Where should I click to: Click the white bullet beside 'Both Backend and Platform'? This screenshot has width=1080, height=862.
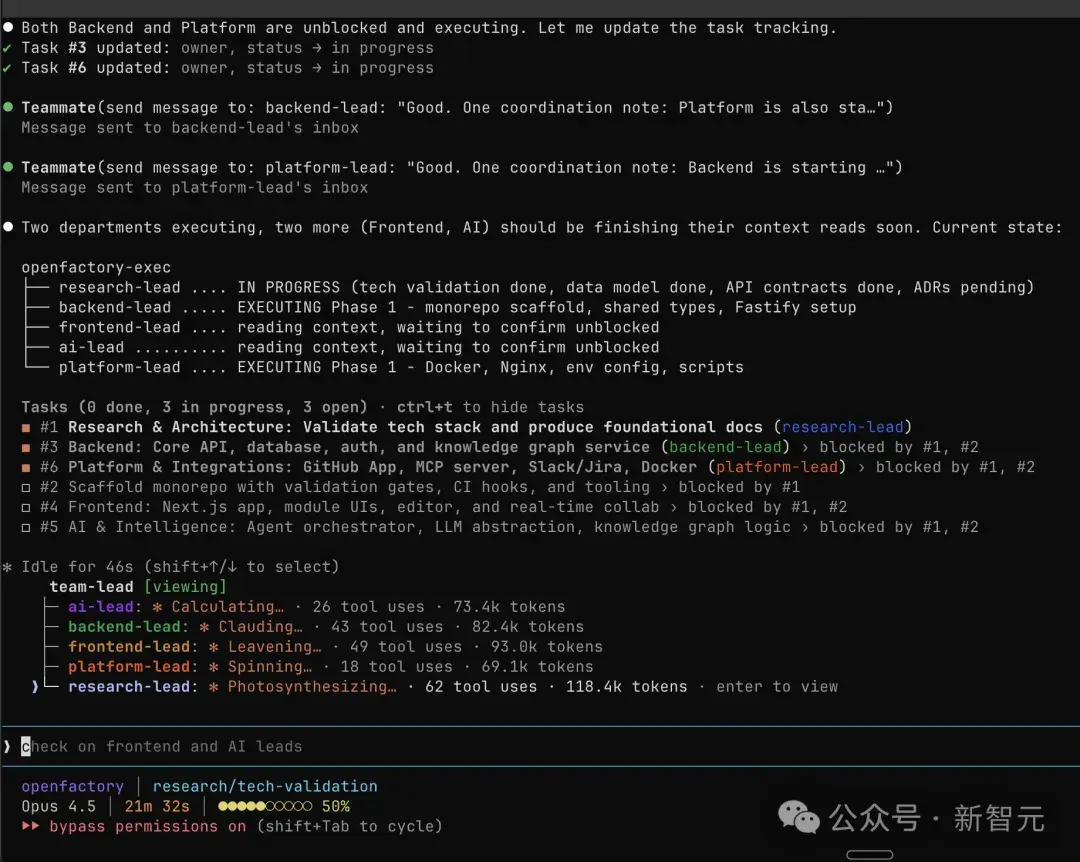coord(8,27)
